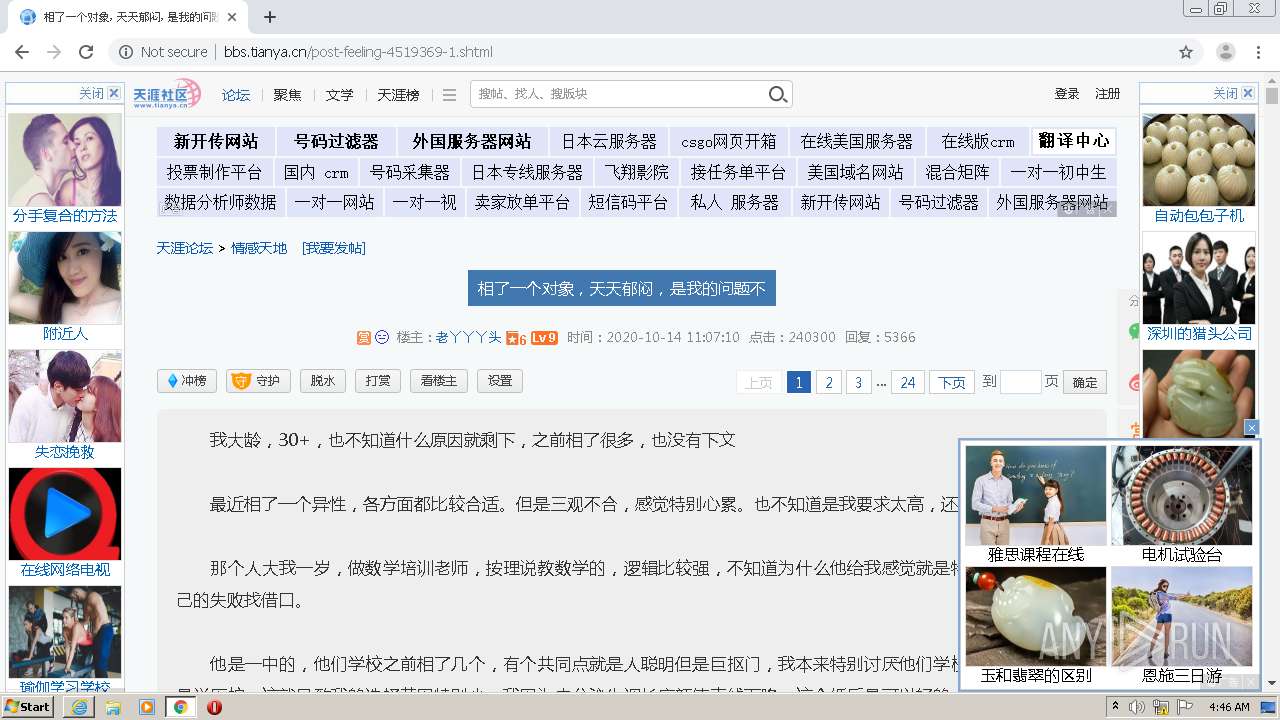Open the 天涯榜 navigation item
This screenshot has height=720, width=1280.
398,95
